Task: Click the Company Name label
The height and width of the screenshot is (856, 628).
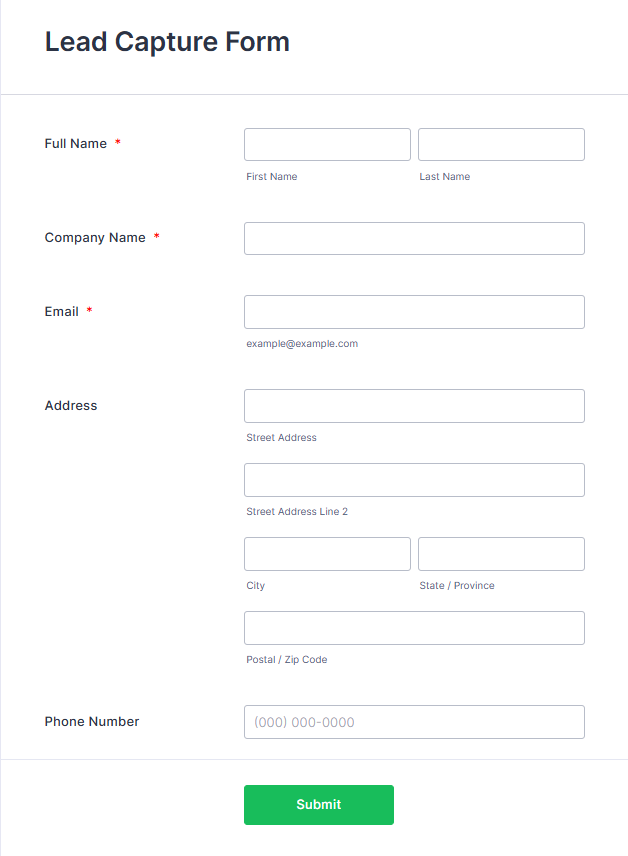Action: pyautogui.click(x=95, y=237)
